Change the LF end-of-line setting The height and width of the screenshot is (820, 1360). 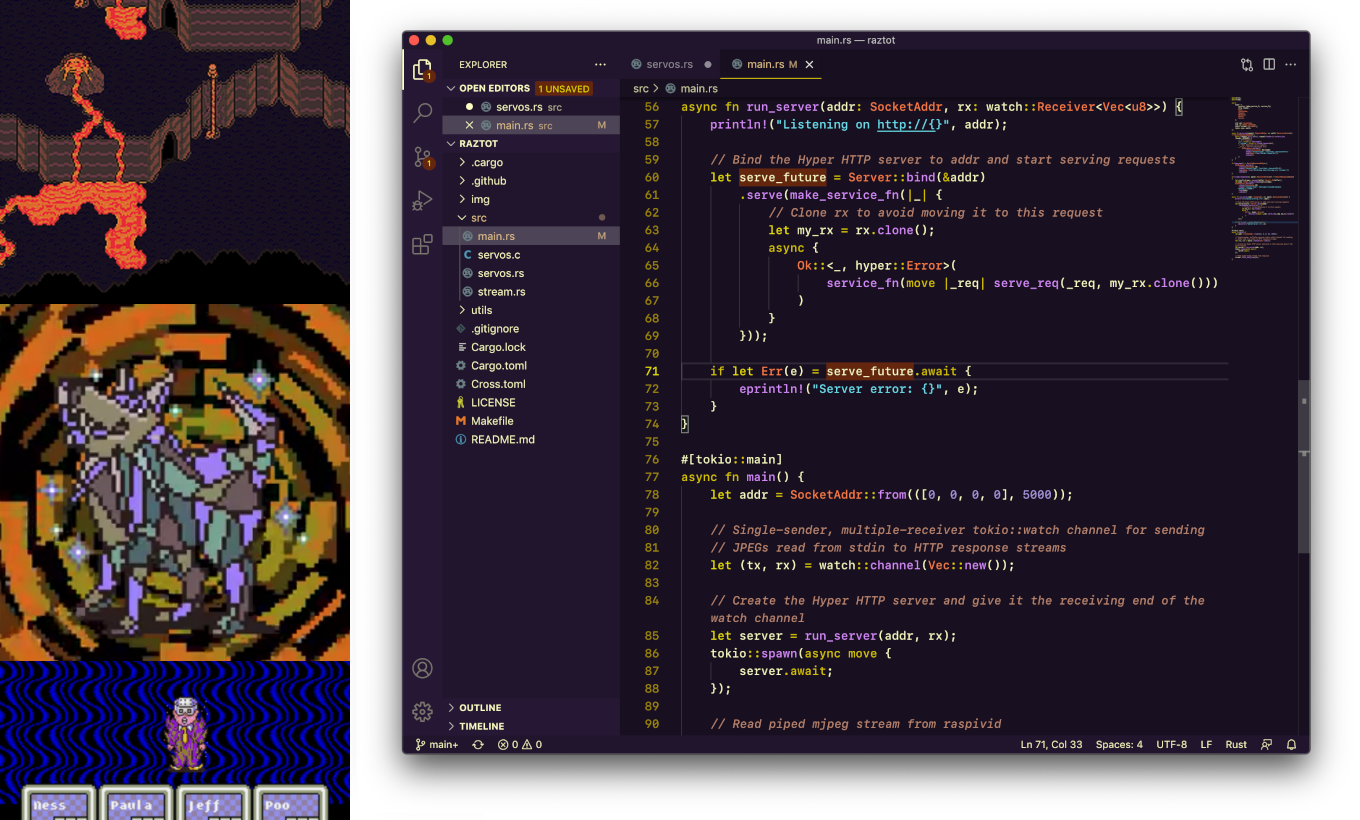point(1206,745)
